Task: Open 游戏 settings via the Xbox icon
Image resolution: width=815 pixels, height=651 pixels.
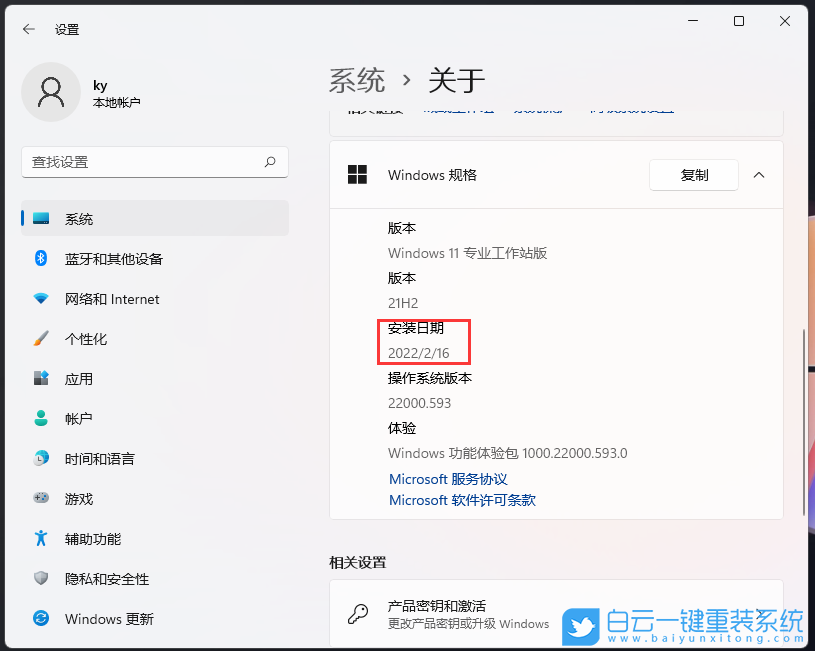Action: [x=41, y=498]
